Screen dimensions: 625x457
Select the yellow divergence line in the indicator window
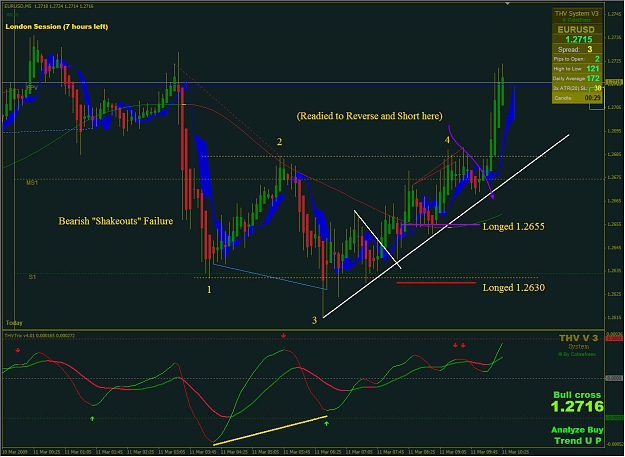[270, 430]
